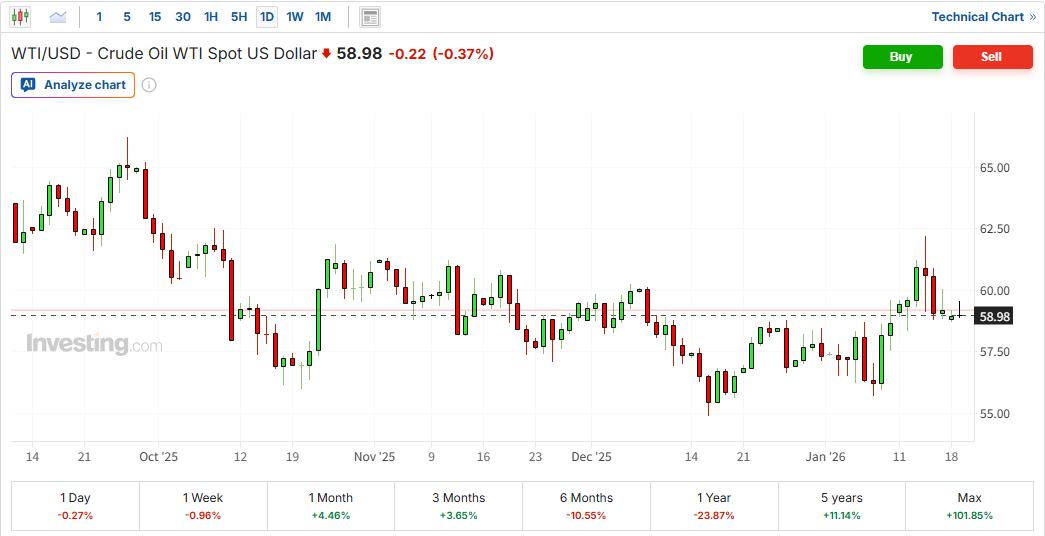1045x536 pixels.
Task: Click the news layout icon in toolbar
Action: click(x=370, y=17)
